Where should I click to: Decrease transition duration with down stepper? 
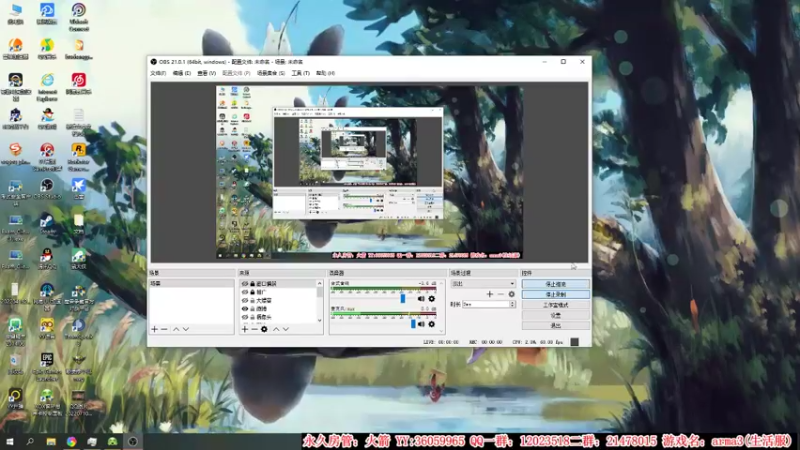[x=512, y=306]
